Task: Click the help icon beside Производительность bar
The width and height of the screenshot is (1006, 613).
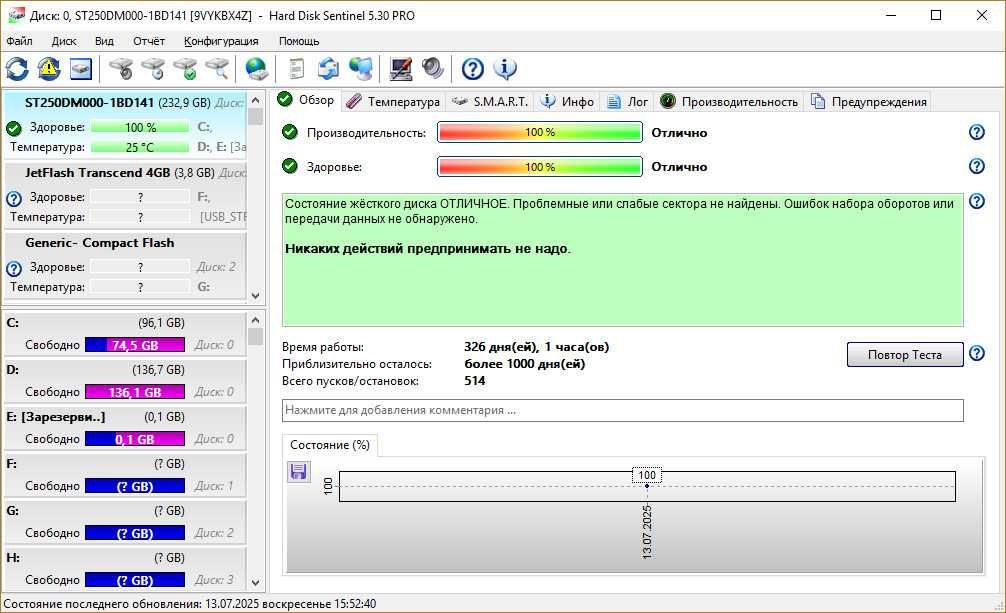Action: (976, 132)
